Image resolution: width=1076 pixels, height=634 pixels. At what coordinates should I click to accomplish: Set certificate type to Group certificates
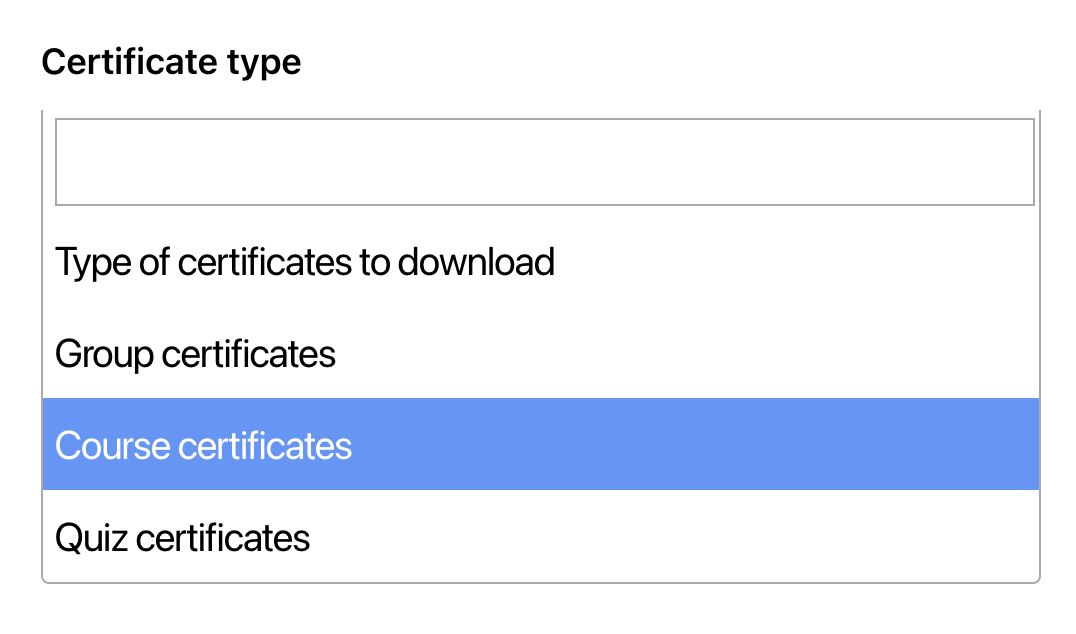click(196, 354)
